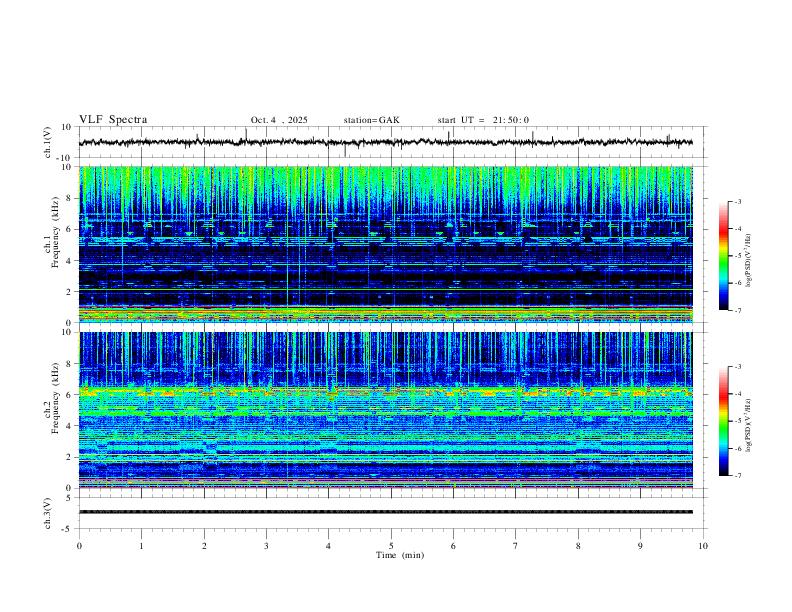This screenshot has width=792, height=612.
Task: Click the "4" kHz tick on ch.1 frequency axis
Action: pos(70,261)
